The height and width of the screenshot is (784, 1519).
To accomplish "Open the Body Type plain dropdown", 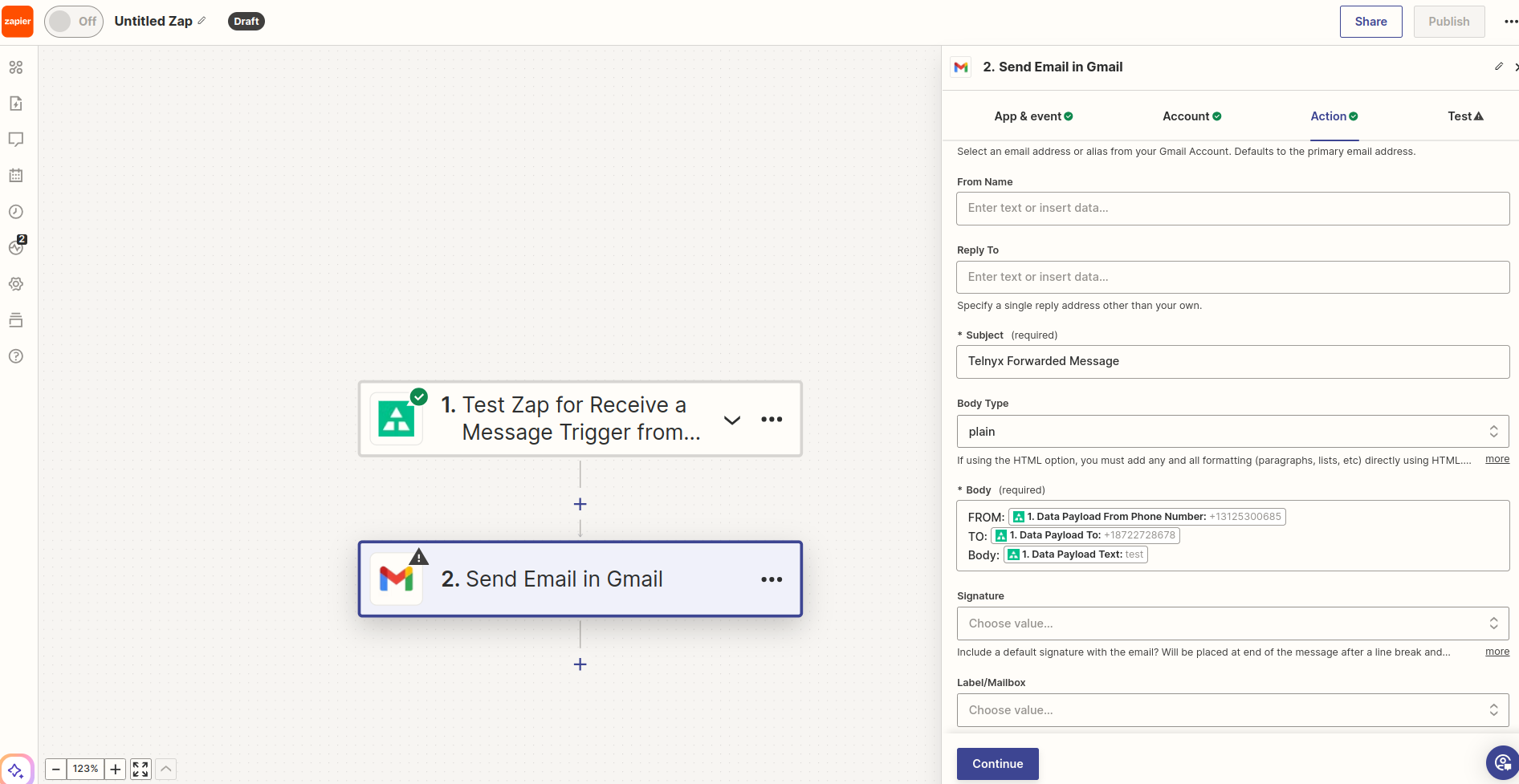I will [1232, 432].
